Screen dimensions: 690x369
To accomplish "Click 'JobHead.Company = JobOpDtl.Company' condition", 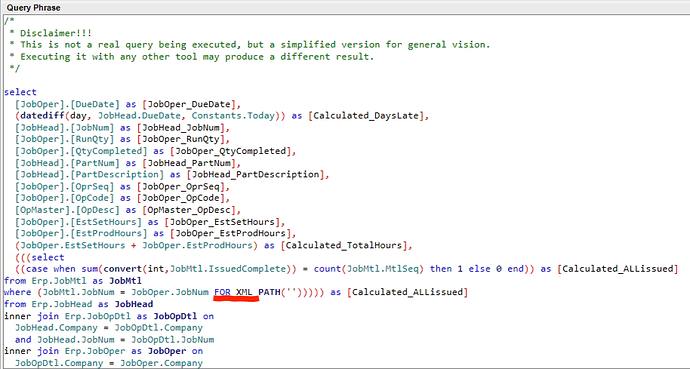I will point(109,328).
